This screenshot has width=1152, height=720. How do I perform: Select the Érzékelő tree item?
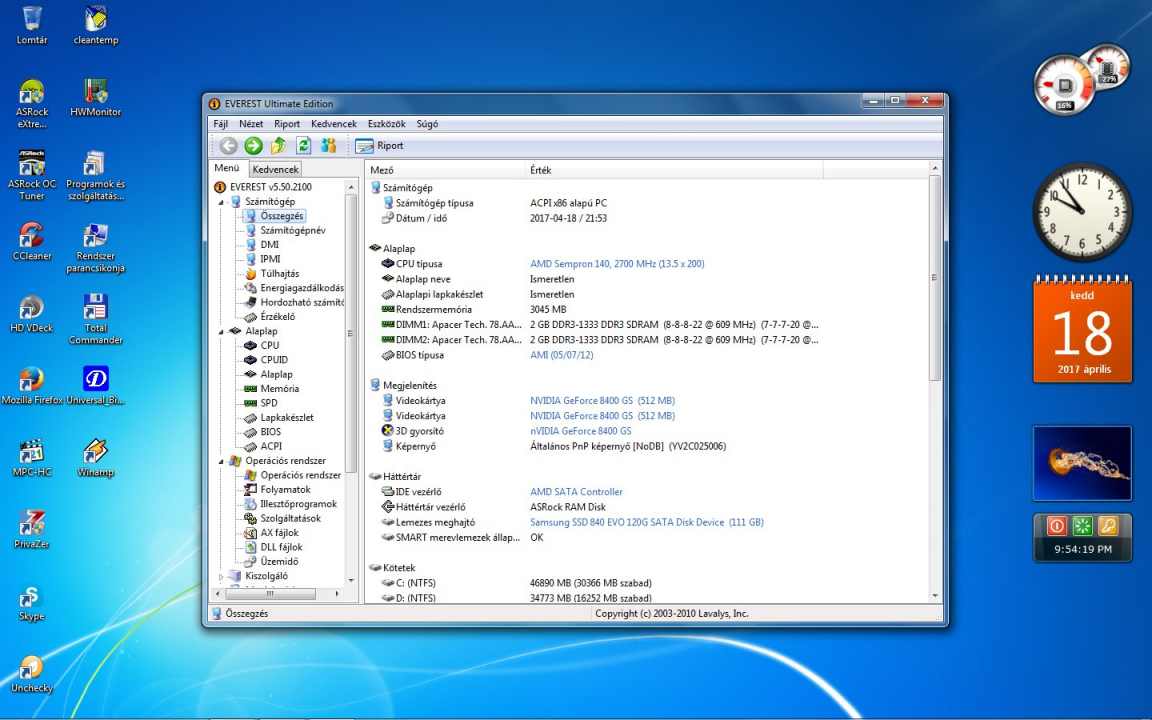coord(277,317)
